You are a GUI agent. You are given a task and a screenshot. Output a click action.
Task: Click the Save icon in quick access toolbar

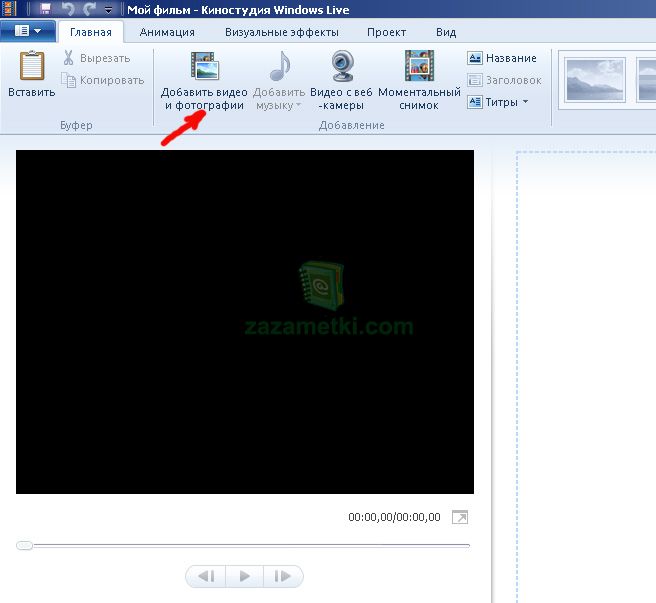tap(45, 9)
